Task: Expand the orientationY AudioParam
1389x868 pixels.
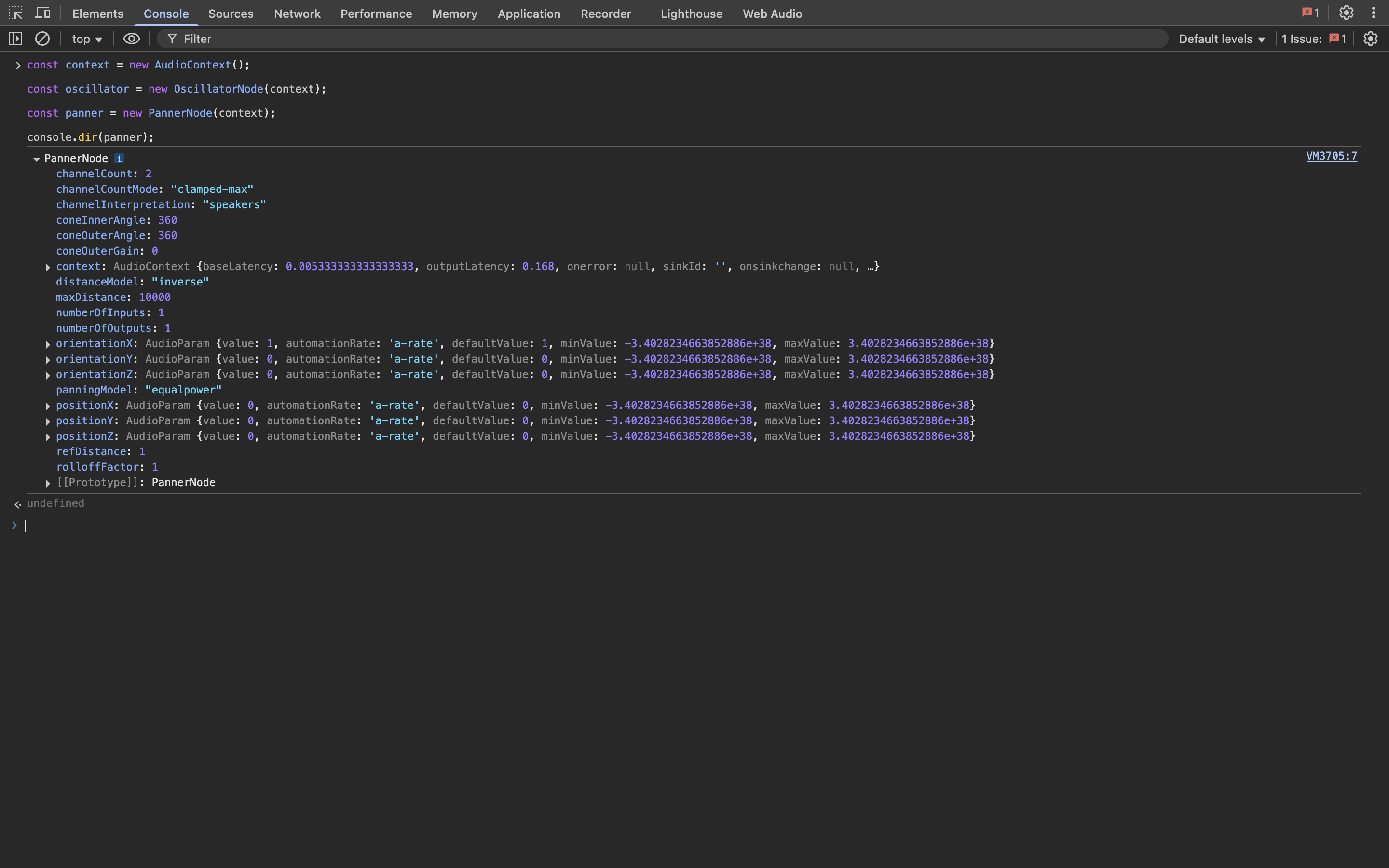Action: [x=48, y=359]
